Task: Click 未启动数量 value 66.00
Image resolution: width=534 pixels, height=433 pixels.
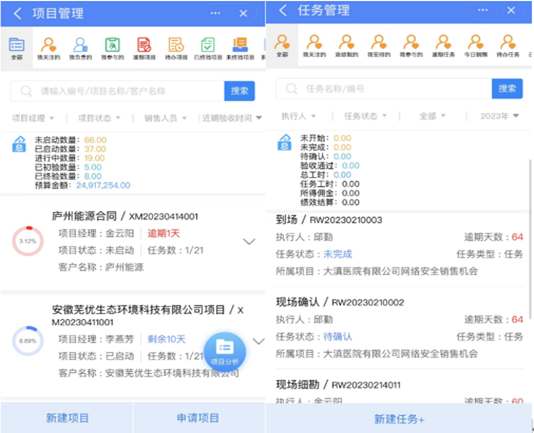Action: (x=95, y=140)
